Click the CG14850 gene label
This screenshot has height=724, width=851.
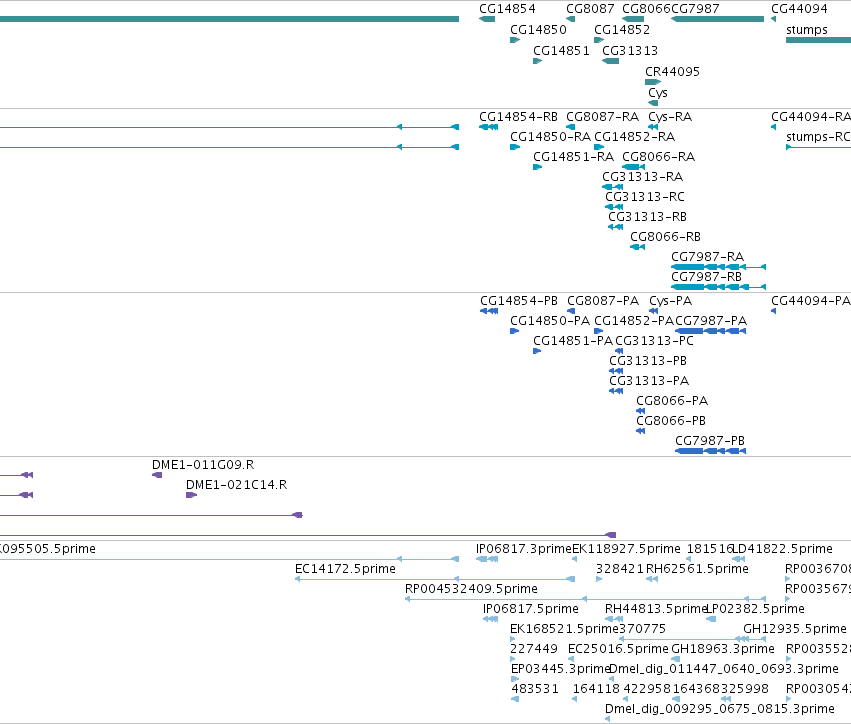[x=538, y=30]
